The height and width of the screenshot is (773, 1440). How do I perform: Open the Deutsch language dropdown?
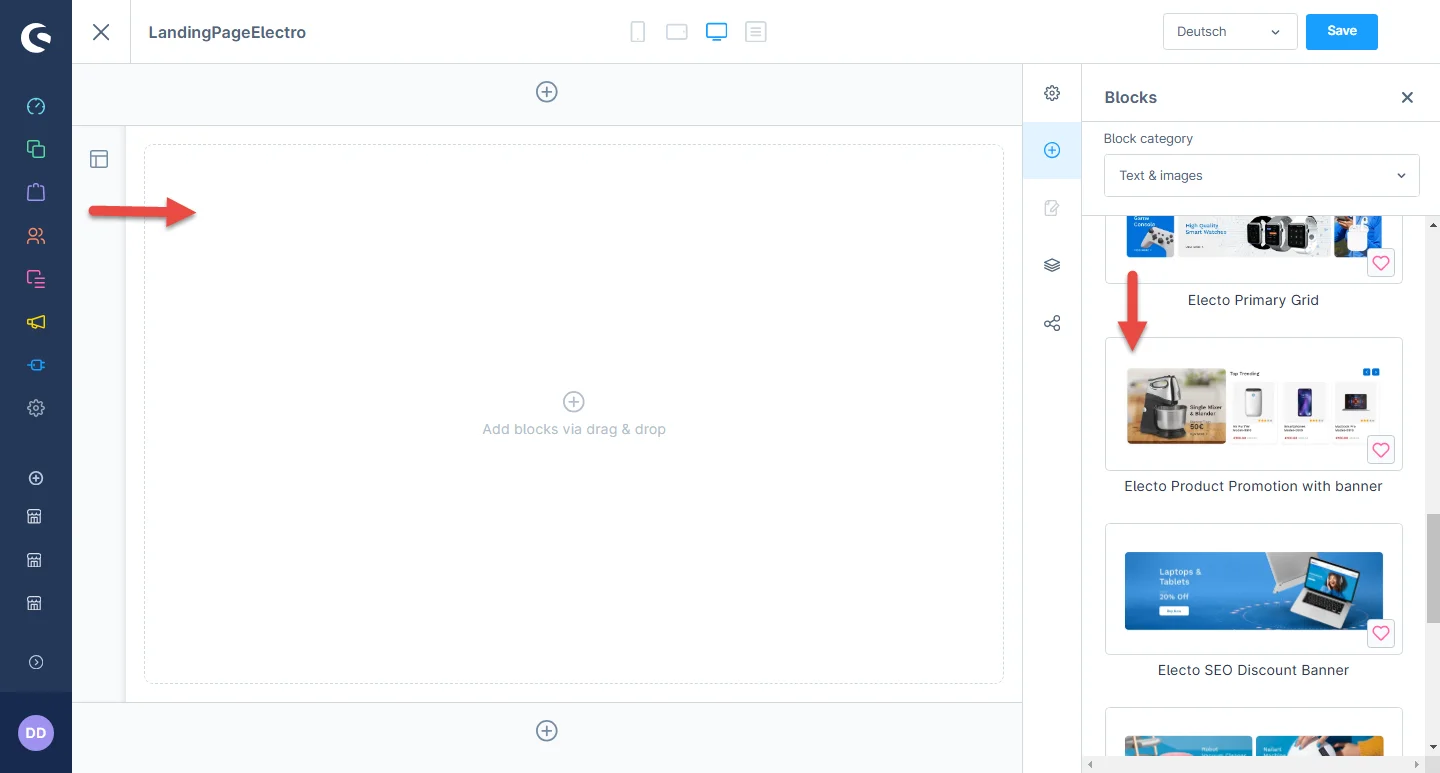(1230, 32)
